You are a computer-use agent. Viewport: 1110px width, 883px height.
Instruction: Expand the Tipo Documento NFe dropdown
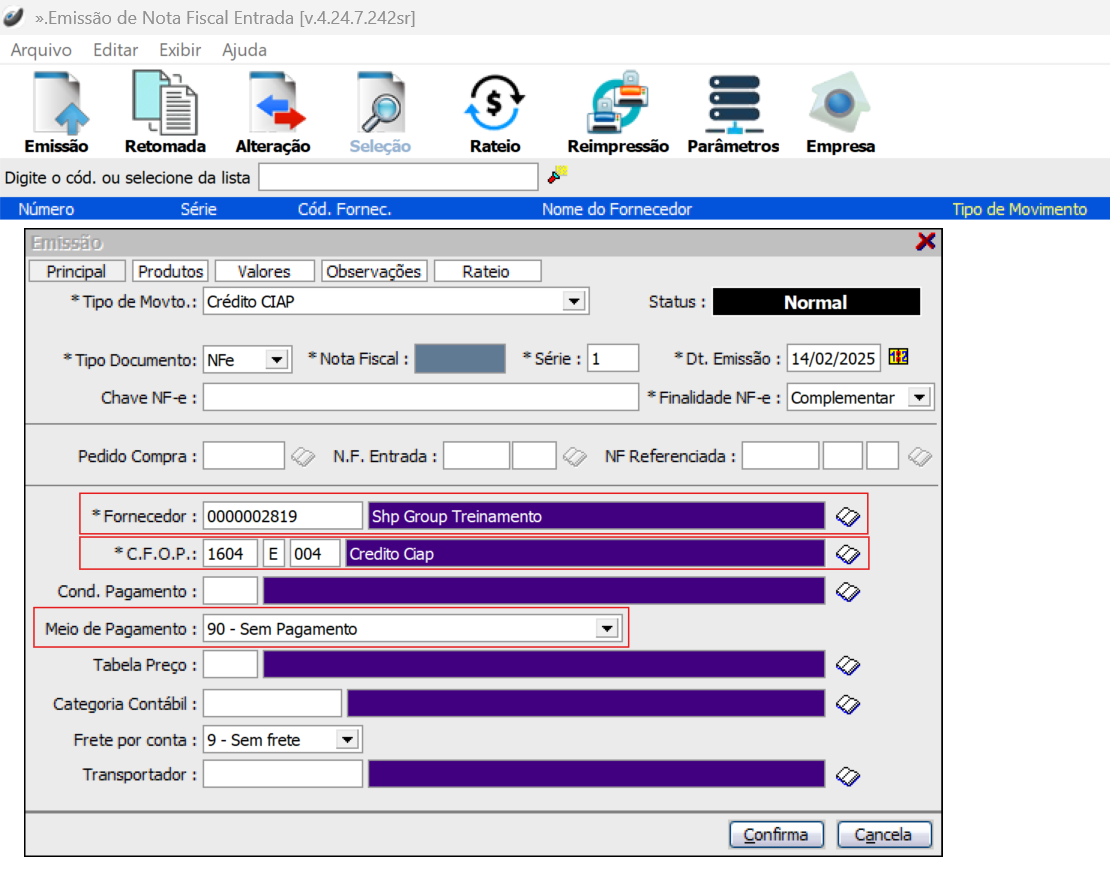pyautogui.click(x=277, y=359)
